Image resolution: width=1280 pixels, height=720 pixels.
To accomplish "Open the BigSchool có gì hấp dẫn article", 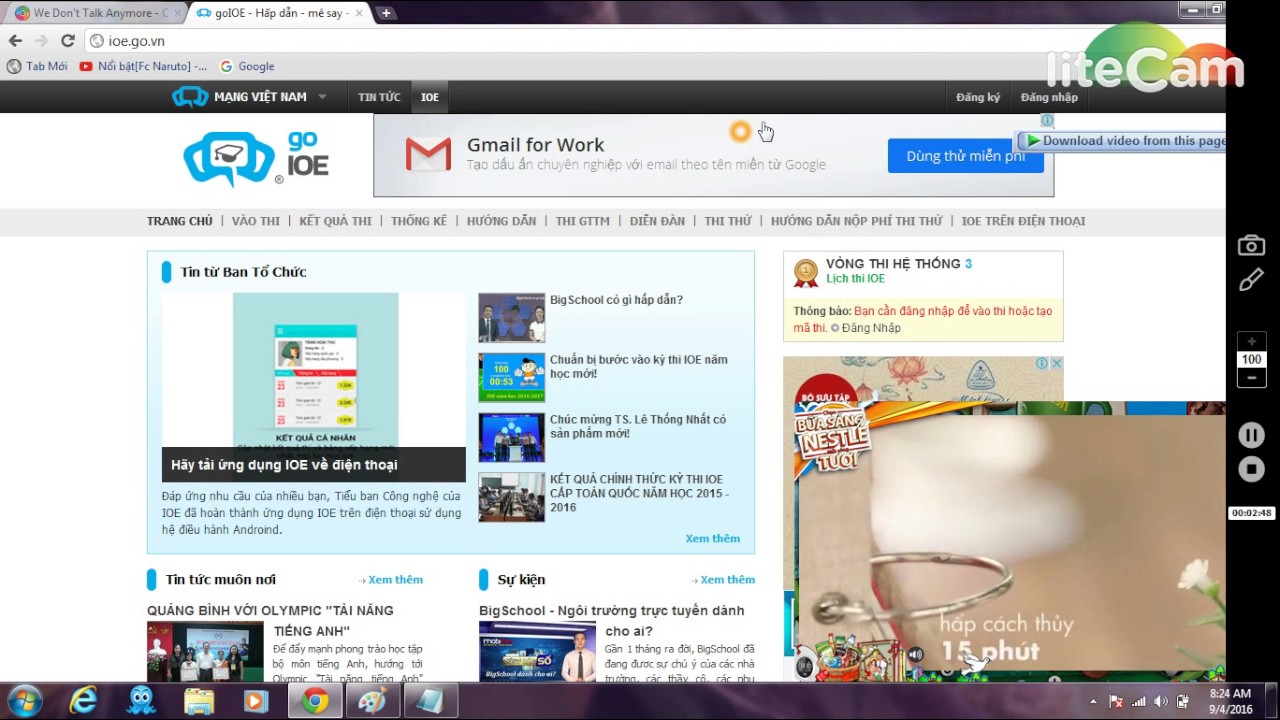I will (616, 300).
